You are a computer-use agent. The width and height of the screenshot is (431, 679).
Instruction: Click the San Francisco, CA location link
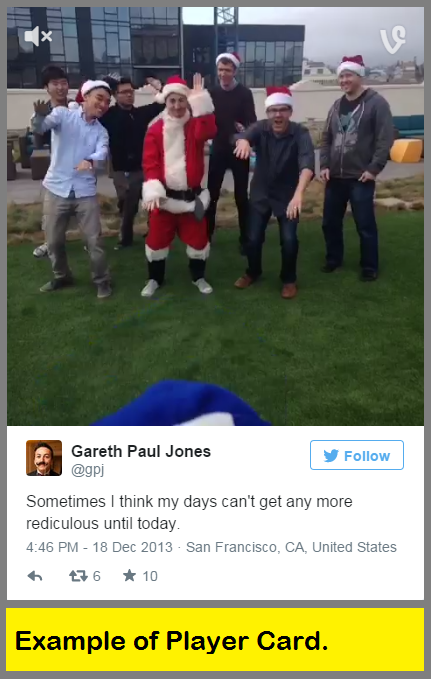pos(291,547)
